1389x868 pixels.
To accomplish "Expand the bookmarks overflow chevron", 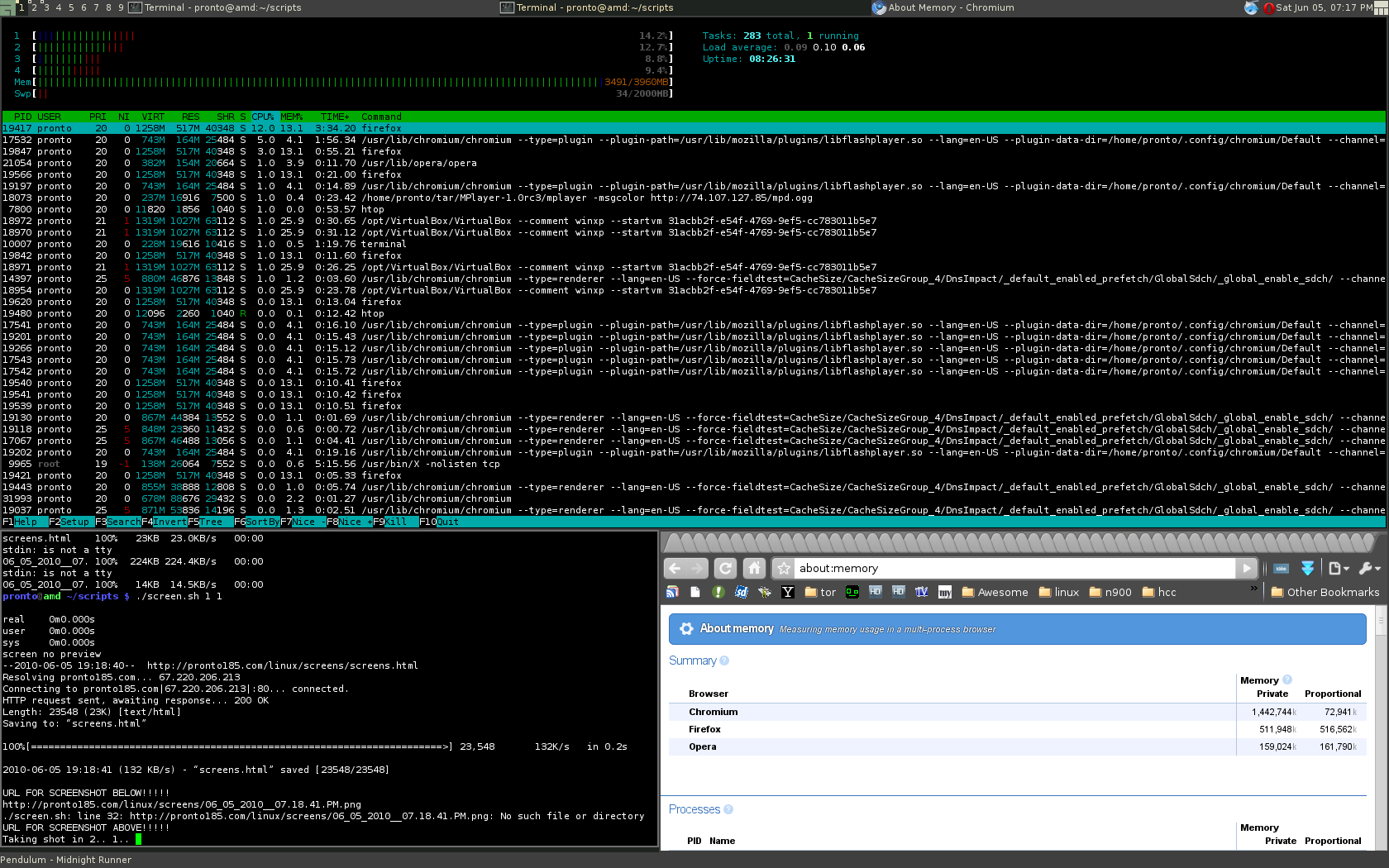I will [x=1254, y=589].
